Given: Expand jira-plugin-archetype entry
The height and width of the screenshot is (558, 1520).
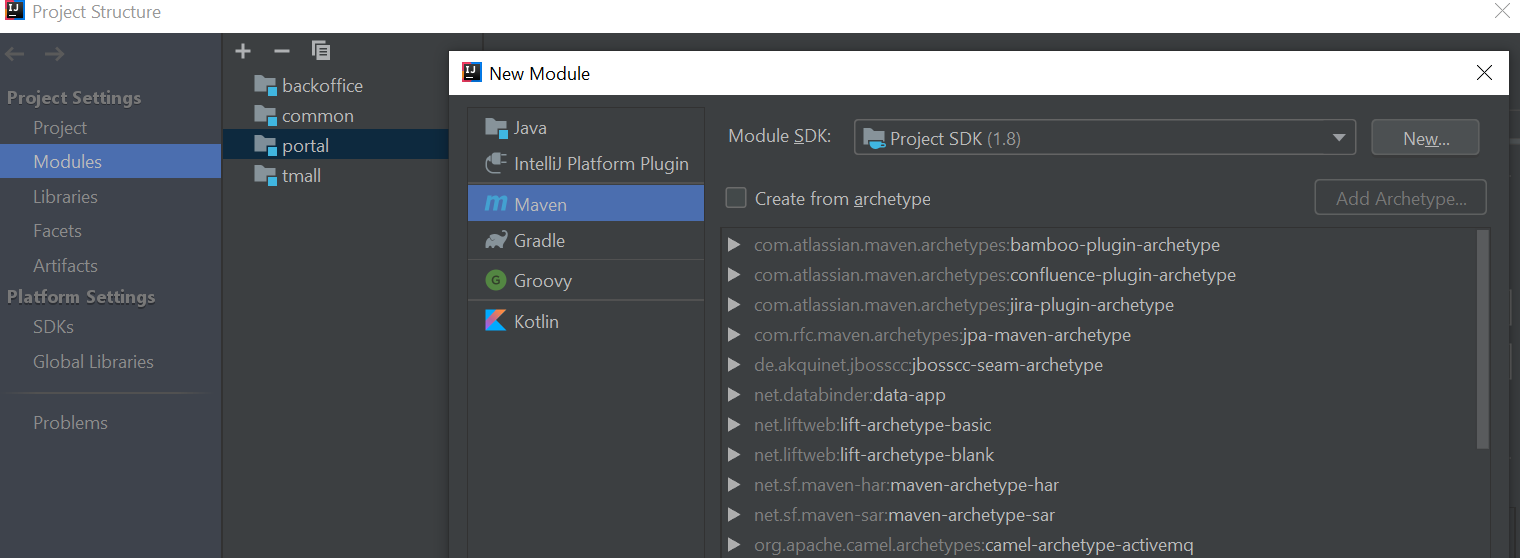Looking at the screenshot, I should coord(734,305).
